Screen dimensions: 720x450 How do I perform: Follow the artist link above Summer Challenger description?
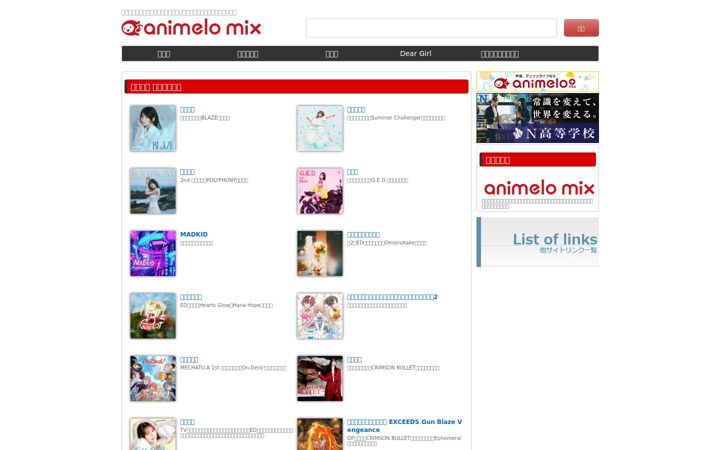coord(356,110)
